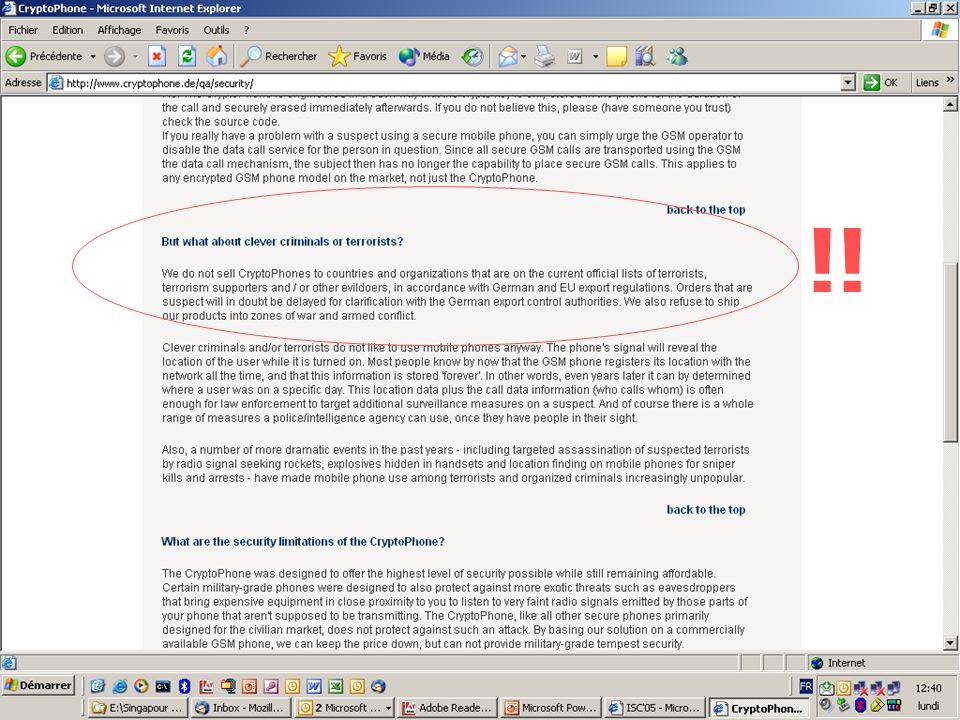Go to the Home page icon
This screenshot has width=960, height=720.
[216, 56]
